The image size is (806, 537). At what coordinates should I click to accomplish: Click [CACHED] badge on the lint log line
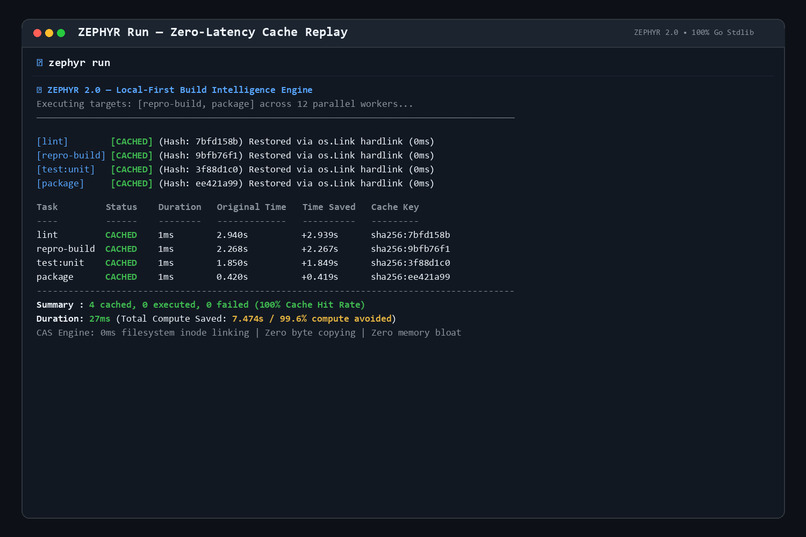click(132, 141)
